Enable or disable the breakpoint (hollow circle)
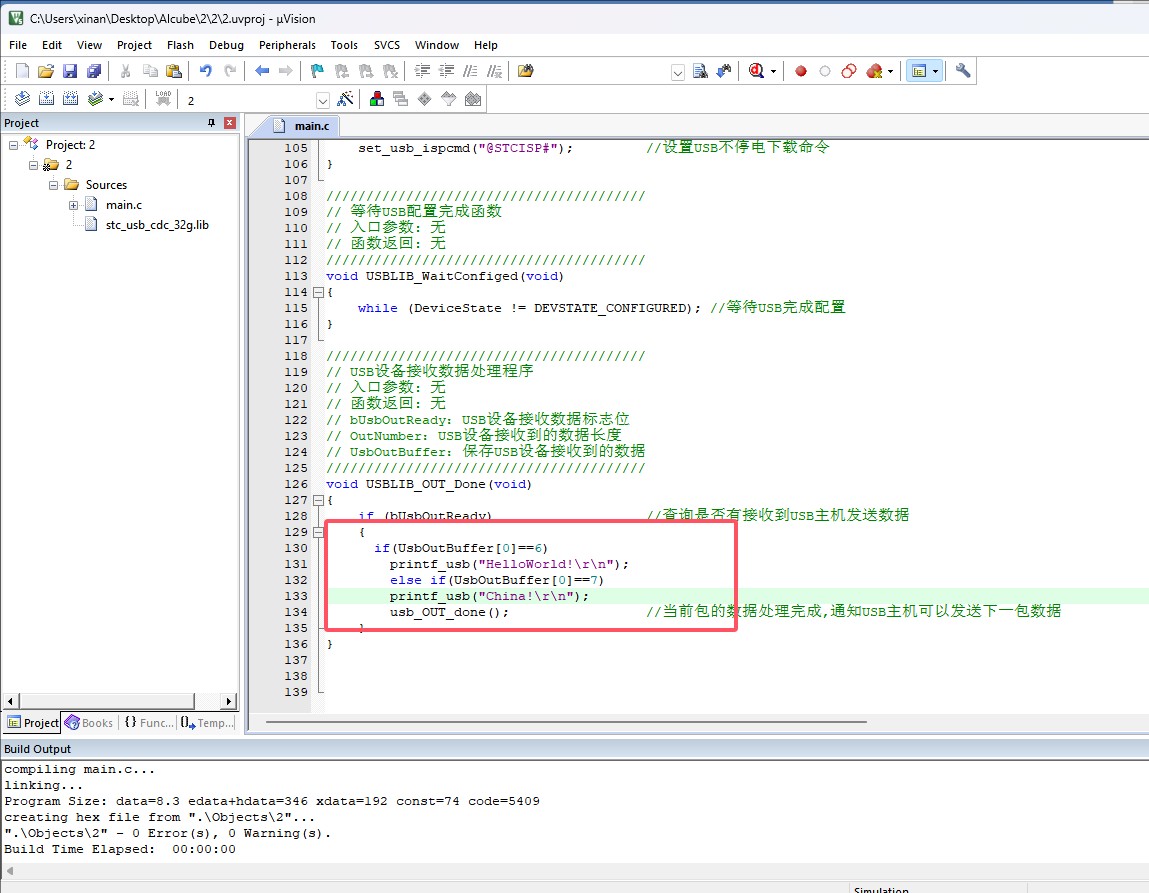Image resolution: width=1149 pixels, height=893 pixels. pyautogui.click(x=825, y=71)
